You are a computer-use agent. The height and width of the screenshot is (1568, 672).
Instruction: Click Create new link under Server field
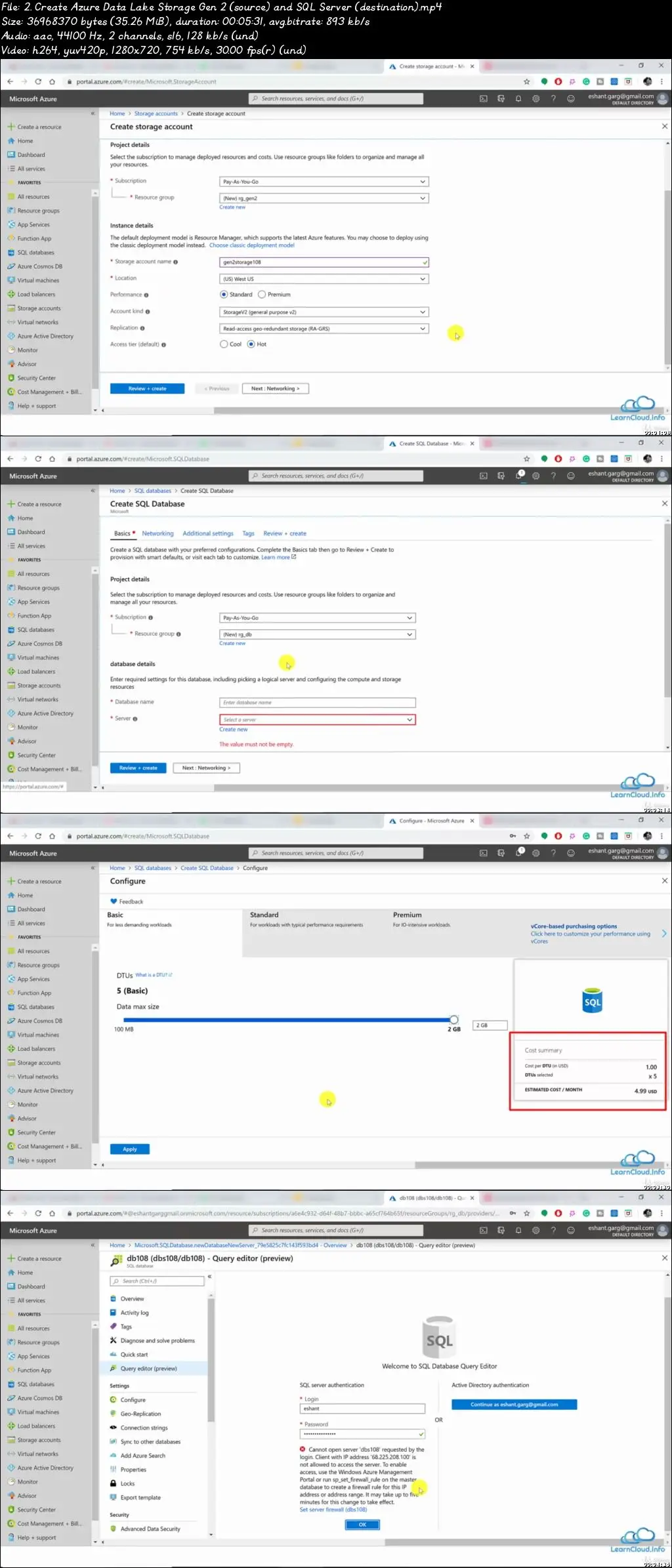(x=234, y=730)
